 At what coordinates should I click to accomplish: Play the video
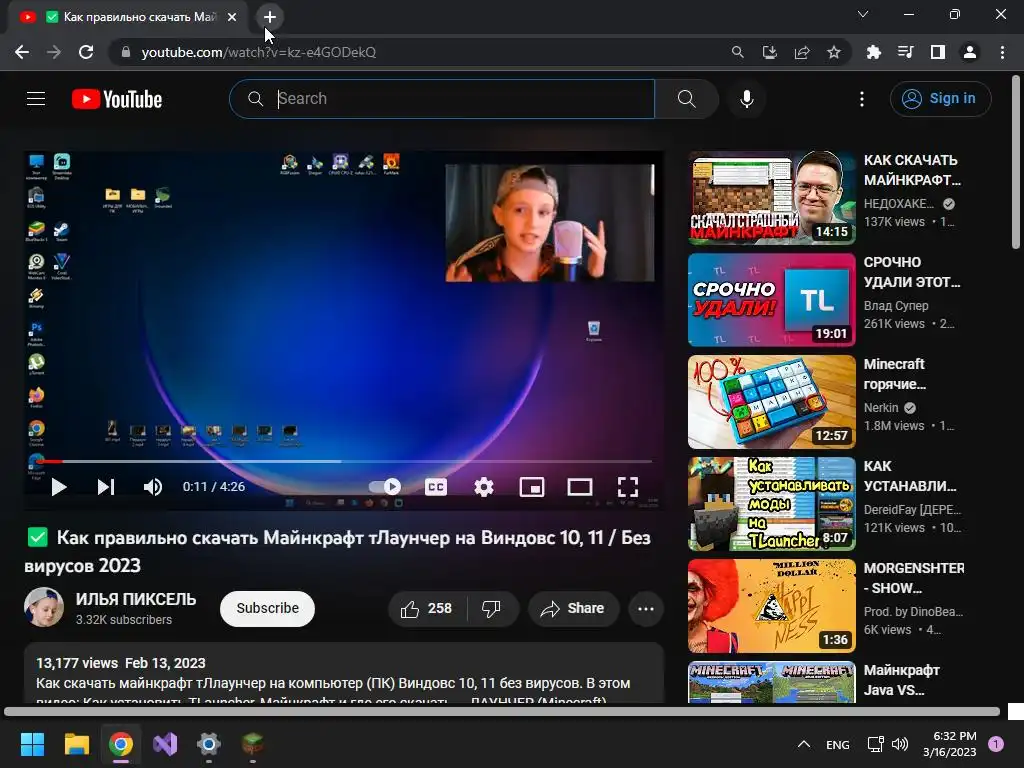59,487
